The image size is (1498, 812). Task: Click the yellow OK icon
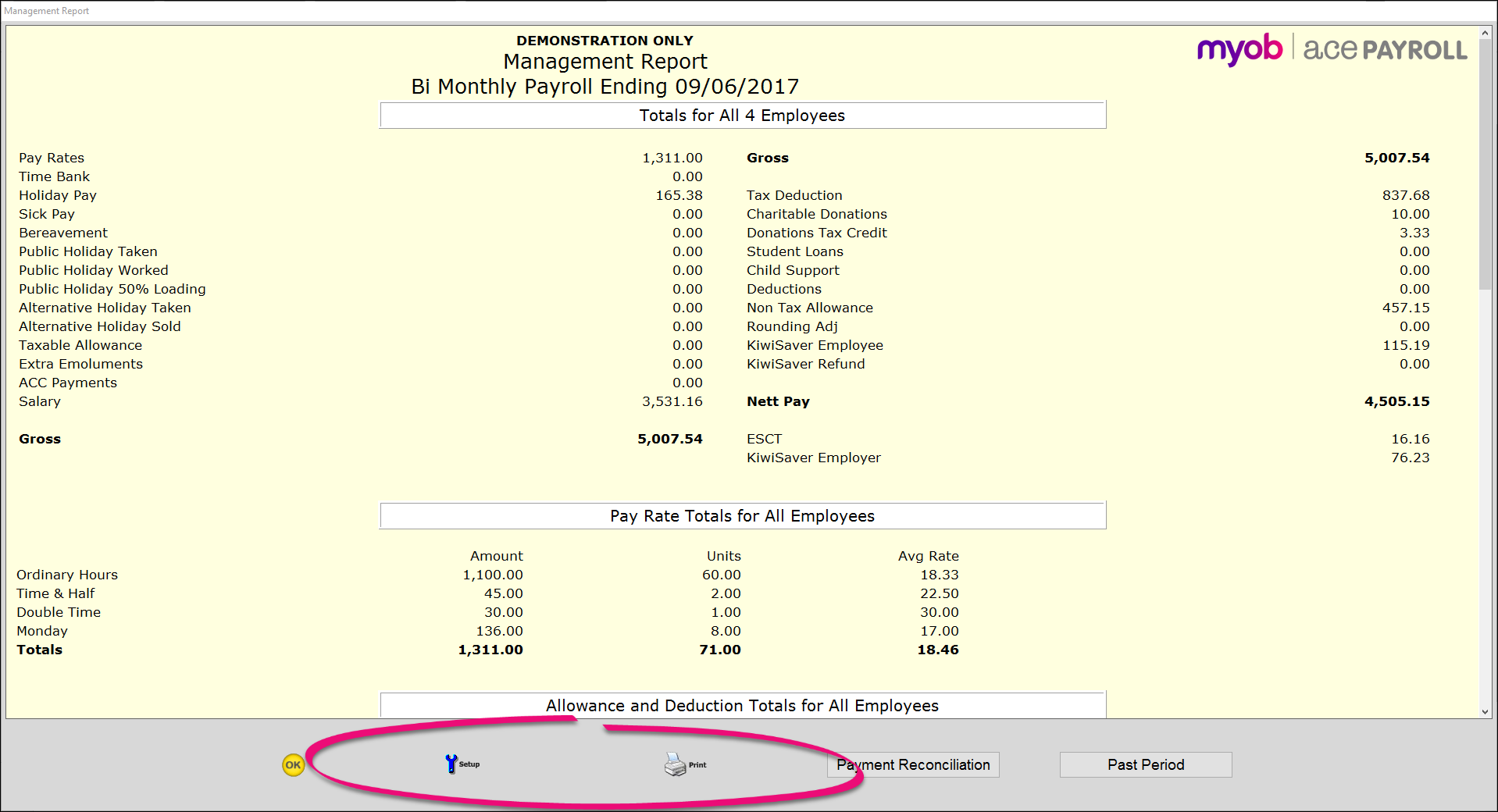coord(293,765)
